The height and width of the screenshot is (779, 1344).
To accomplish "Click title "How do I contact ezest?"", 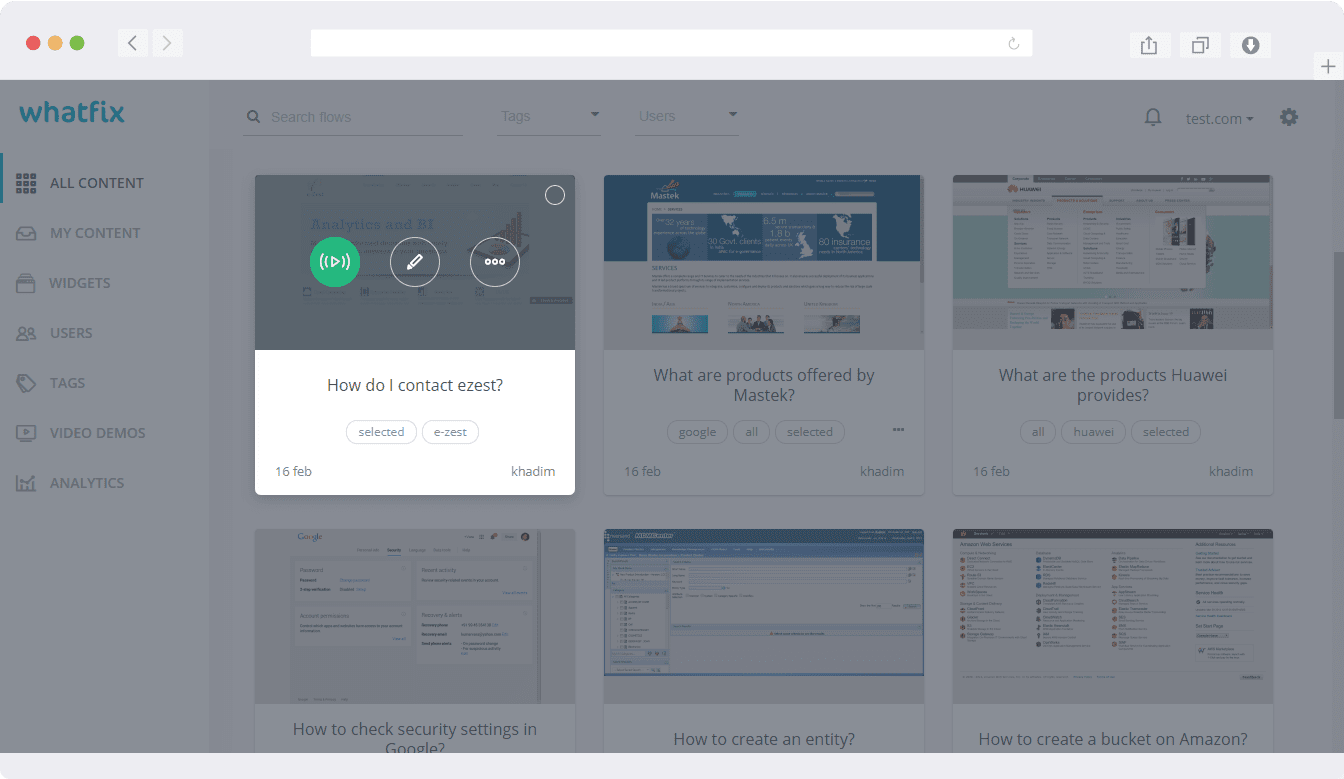I will coord(415,385).
